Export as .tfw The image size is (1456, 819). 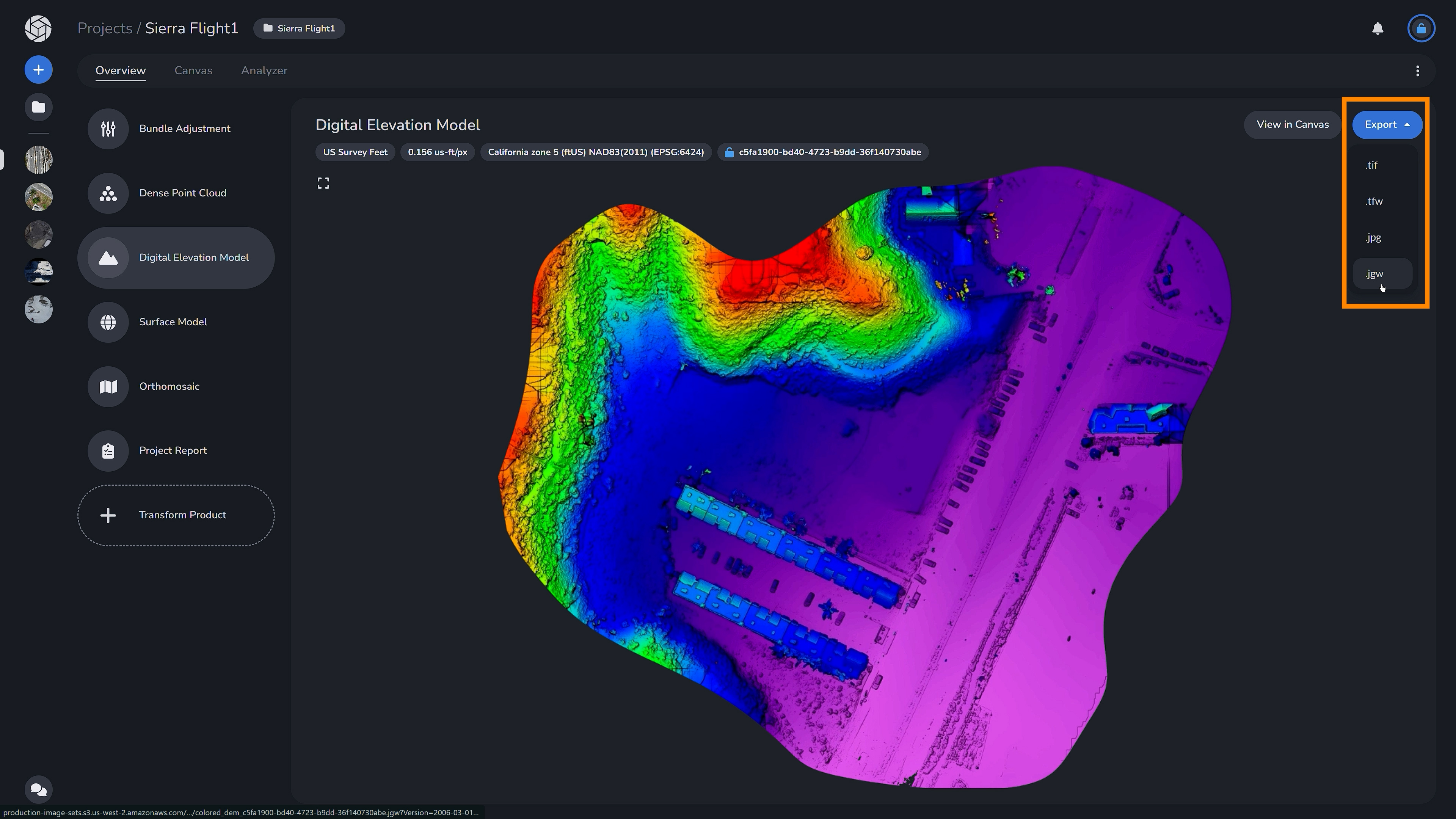click(x=1382, y=201)
